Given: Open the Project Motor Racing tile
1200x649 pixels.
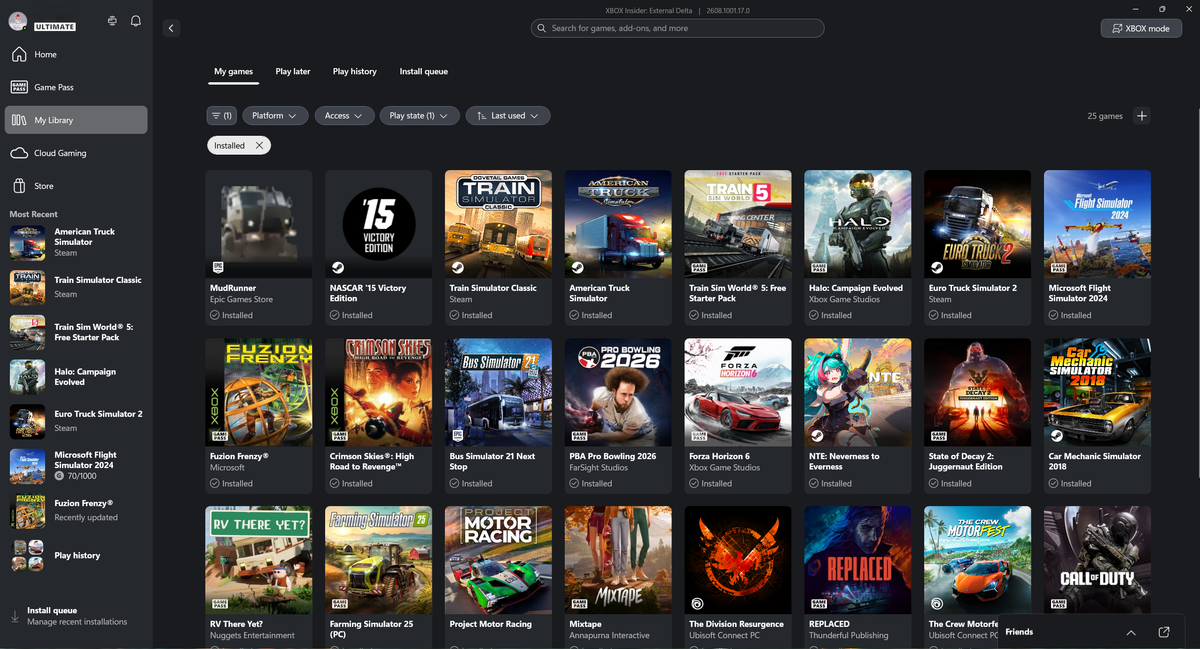Looking at the screenshot, I should [498, 577].
